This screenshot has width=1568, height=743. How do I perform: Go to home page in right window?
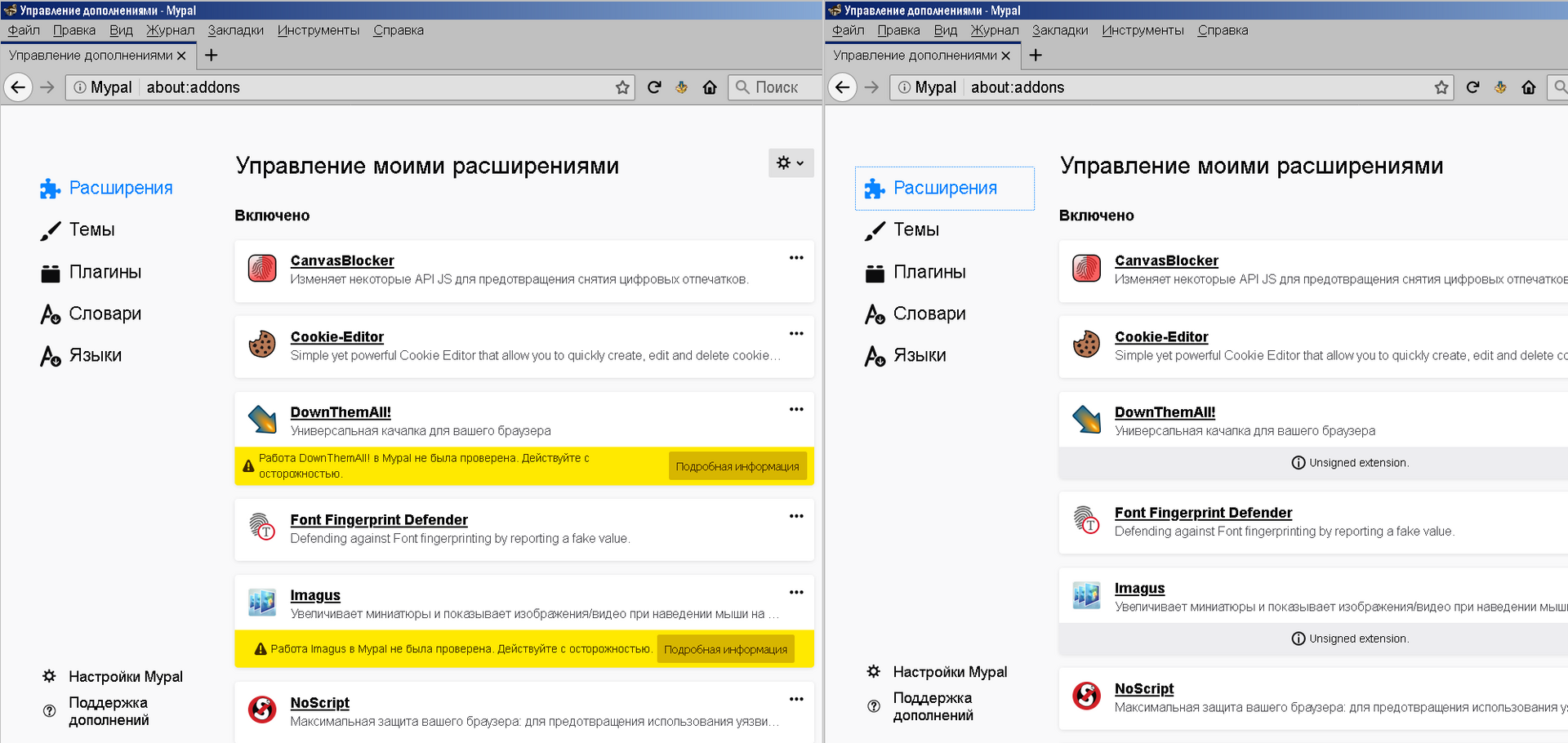(1529, 87)
